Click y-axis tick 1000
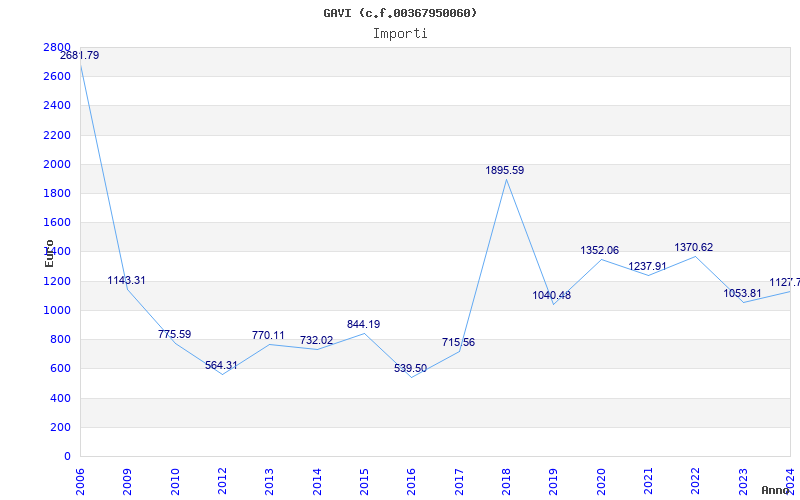The height and width of the screenshot is (500, 800). [57, 310]
